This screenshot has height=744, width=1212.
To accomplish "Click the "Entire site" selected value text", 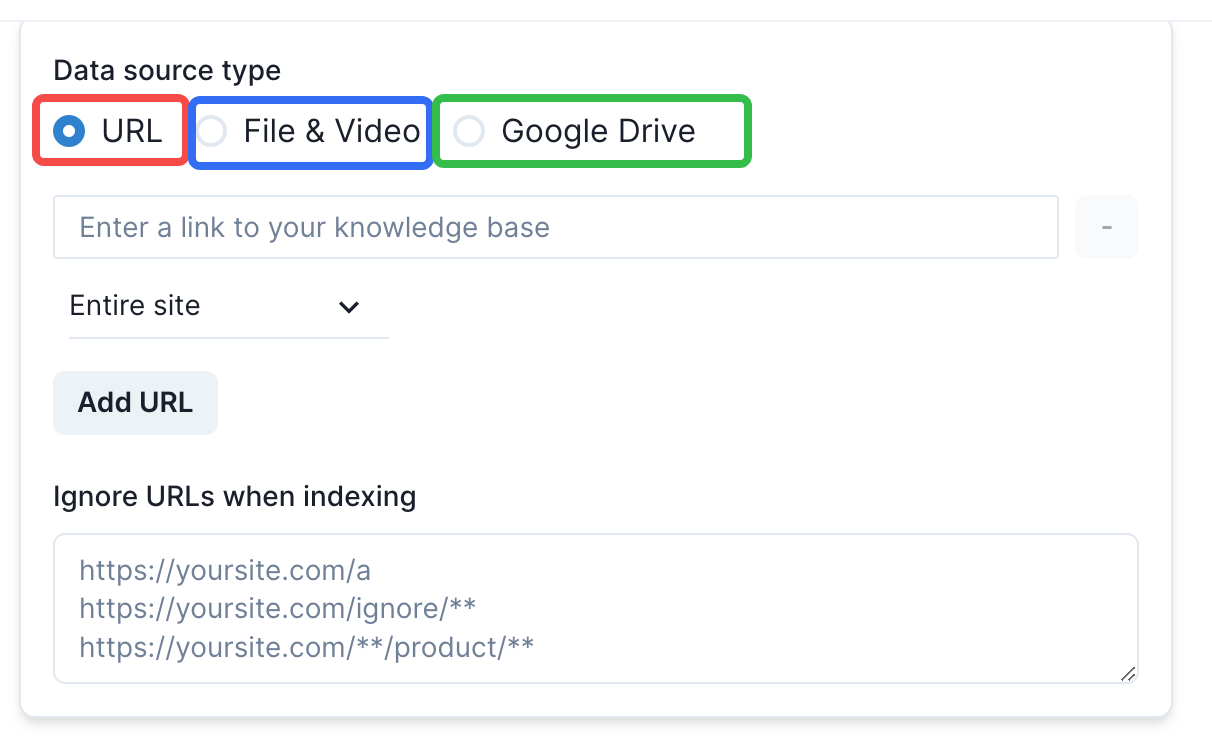I will click(x=135, y=306).
